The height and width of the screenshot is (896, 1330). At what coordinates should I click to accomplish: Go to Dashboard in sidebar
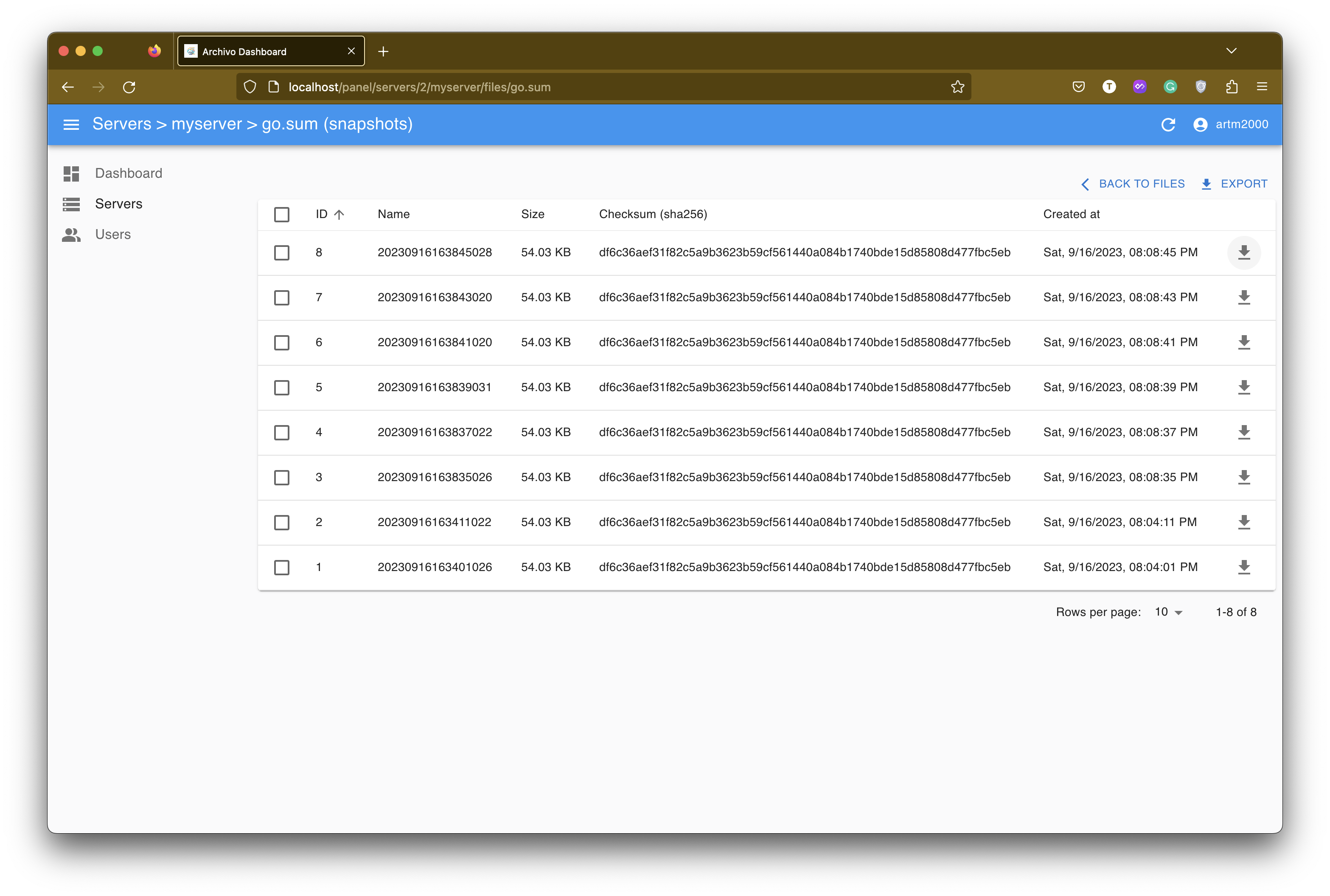point(128,173)
